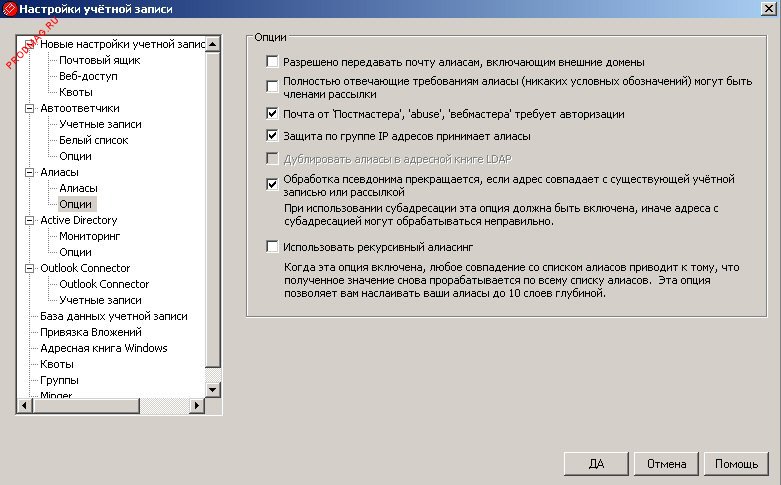Open 'Белый список' tree item
The width and height of the screenshot is (781, 485).
click(92, 140)
